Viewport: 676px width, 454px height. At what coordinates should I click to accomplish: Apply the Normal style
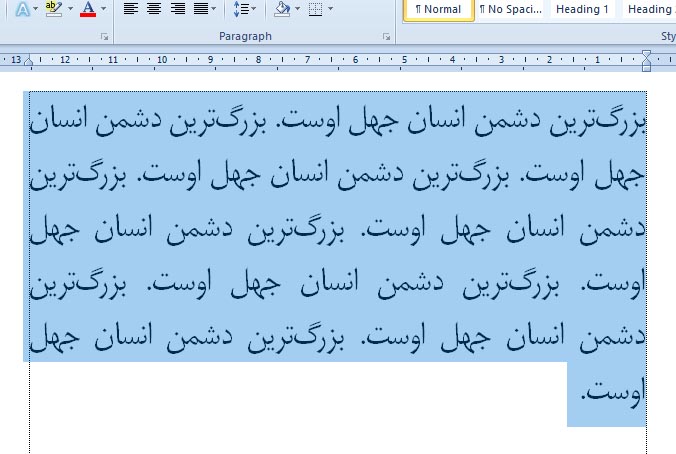[438, 9]
